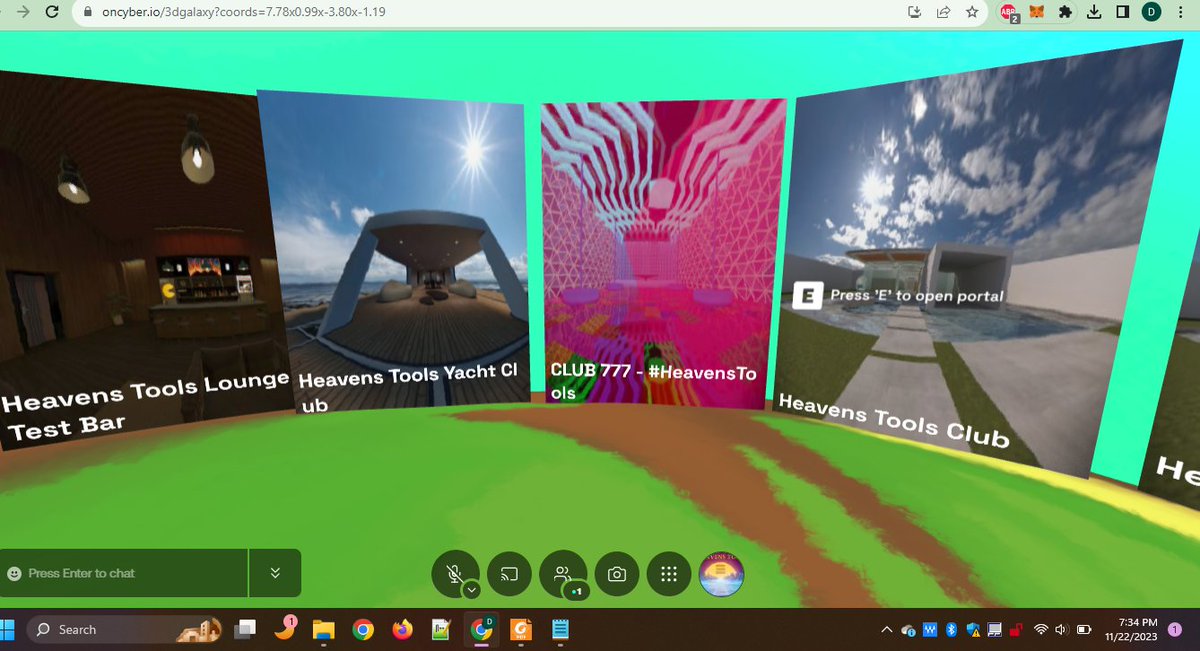Open Google Chrome from the taskbar
Screen dimensions: 1200x651
click(363, 630)
